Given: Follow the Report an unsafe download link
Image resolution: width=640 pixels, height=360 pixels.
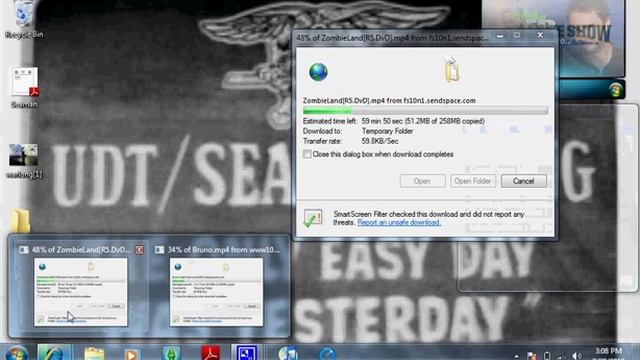Looking at the screenshot, I should 399,222.
